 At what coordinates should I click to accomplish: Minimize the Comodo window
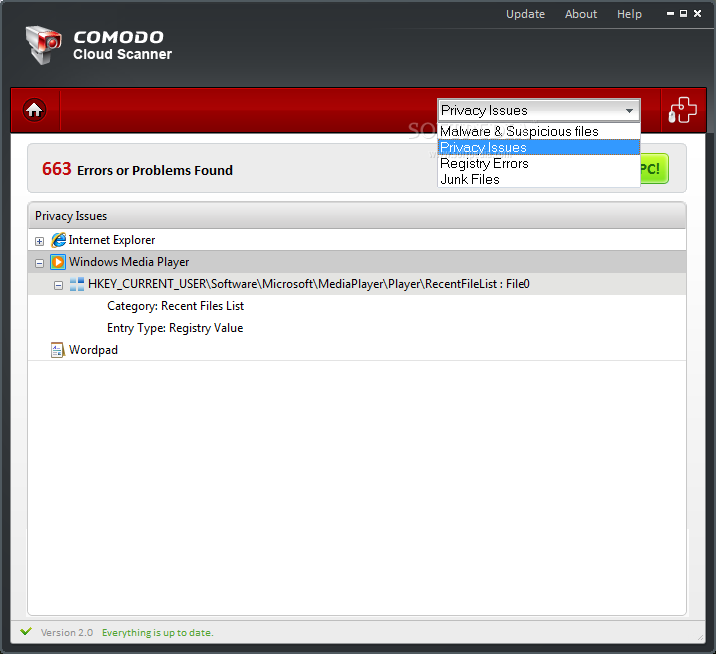[670, 14]
